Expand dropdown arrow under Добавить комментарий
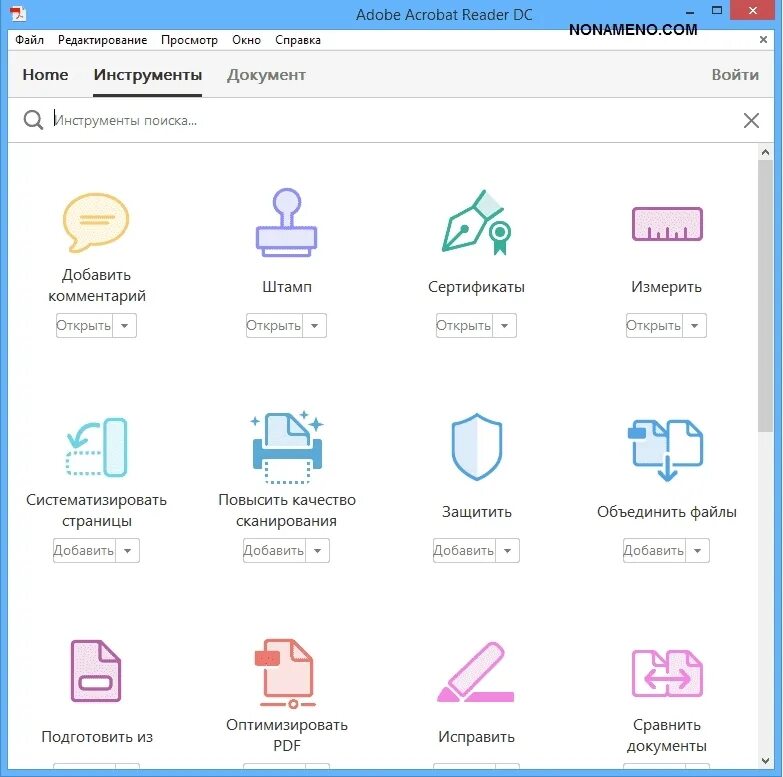 click(124, 326)
